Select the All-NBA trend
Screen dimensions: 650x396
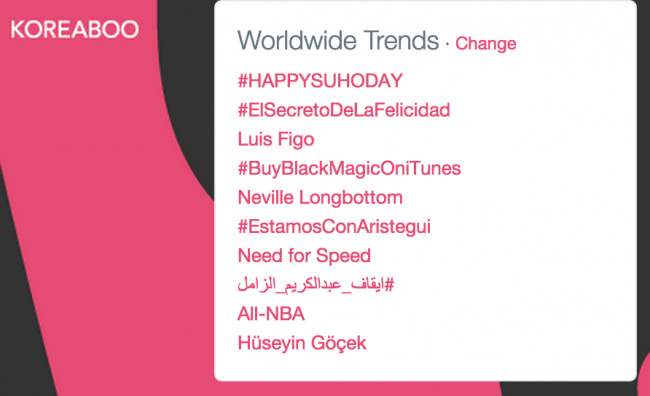(271, 314)
